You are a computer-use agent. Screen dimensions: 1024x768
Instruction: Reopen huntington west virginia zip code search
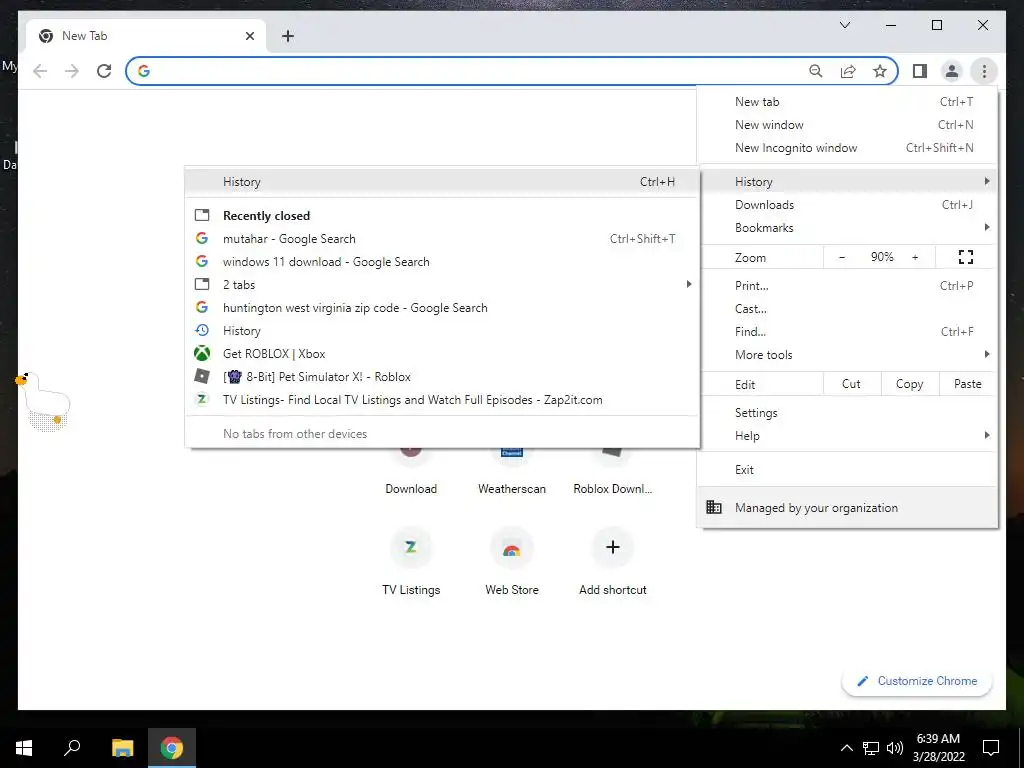442,308
